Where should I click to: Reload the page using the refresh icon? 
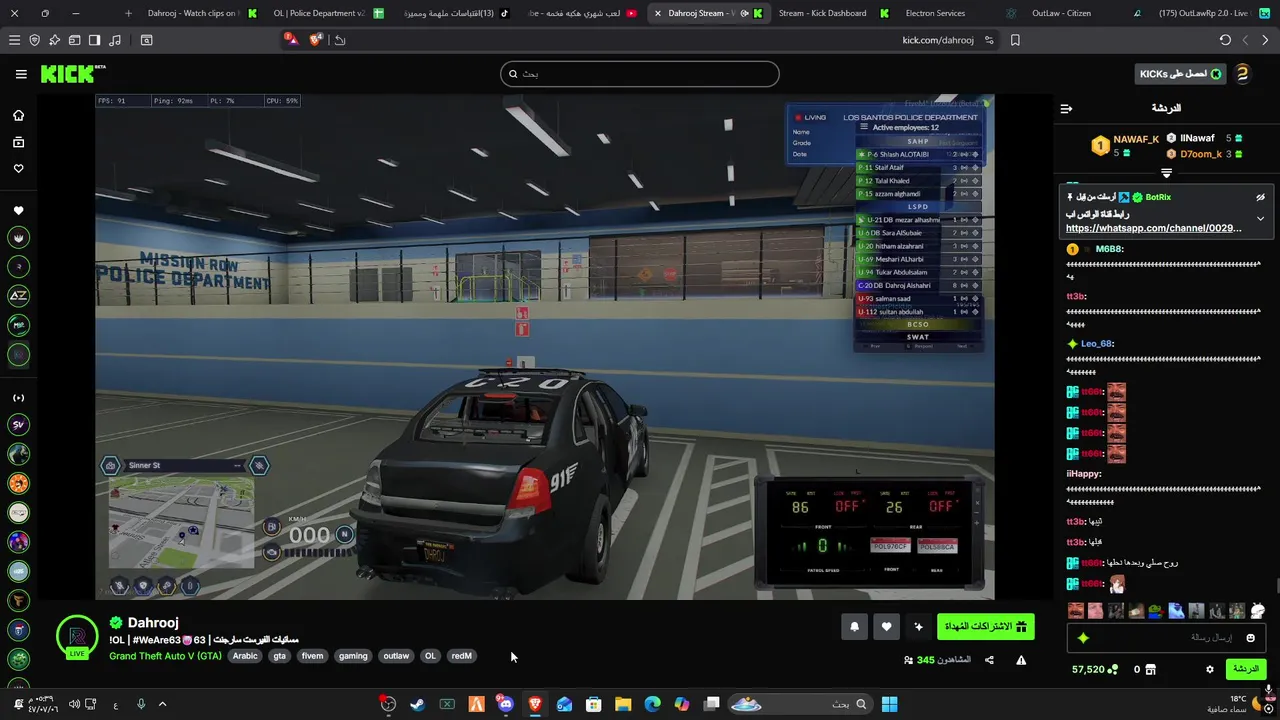coord(1225,40)
